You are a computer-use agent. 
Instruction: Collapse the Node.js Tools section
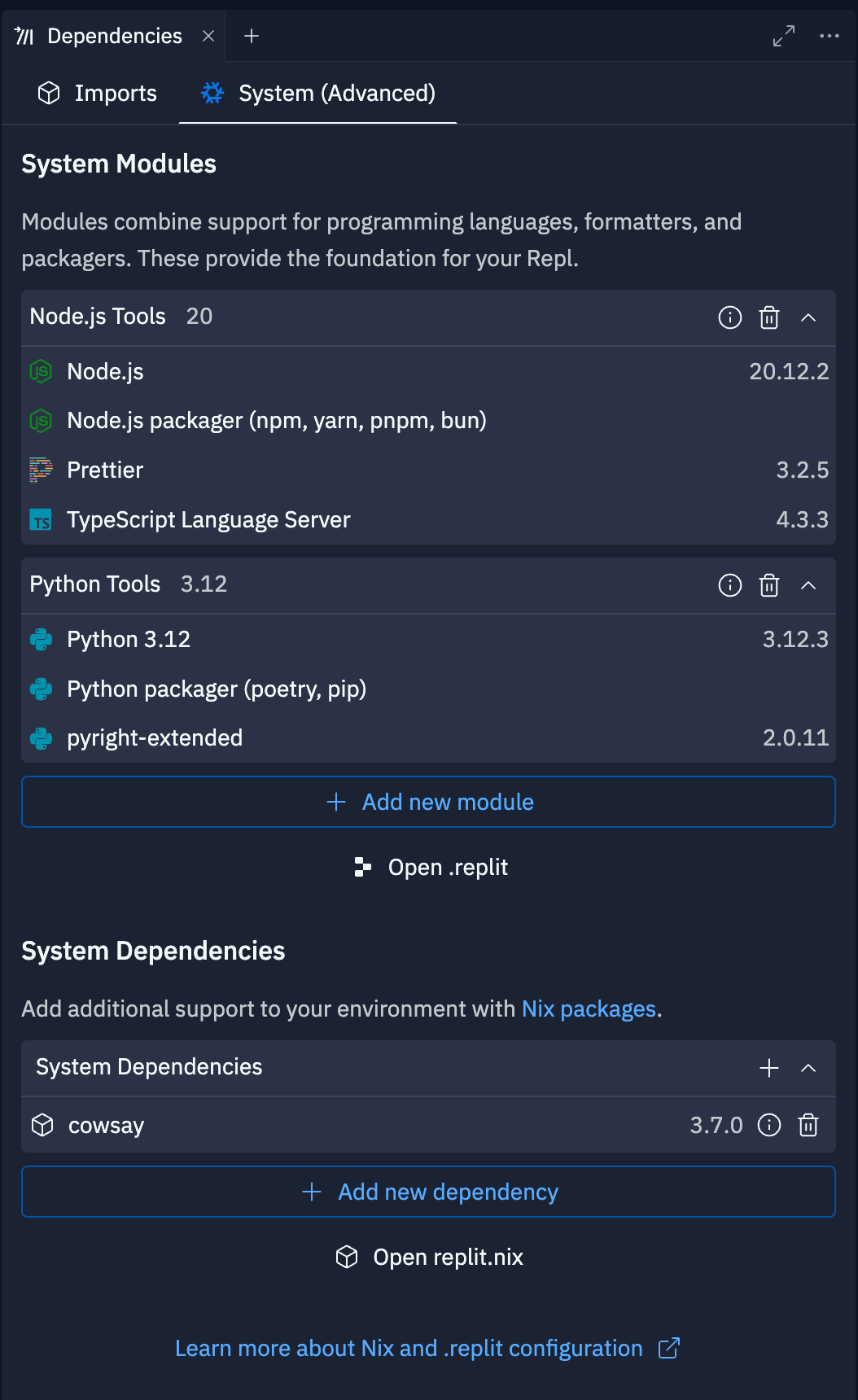(808, 317)
